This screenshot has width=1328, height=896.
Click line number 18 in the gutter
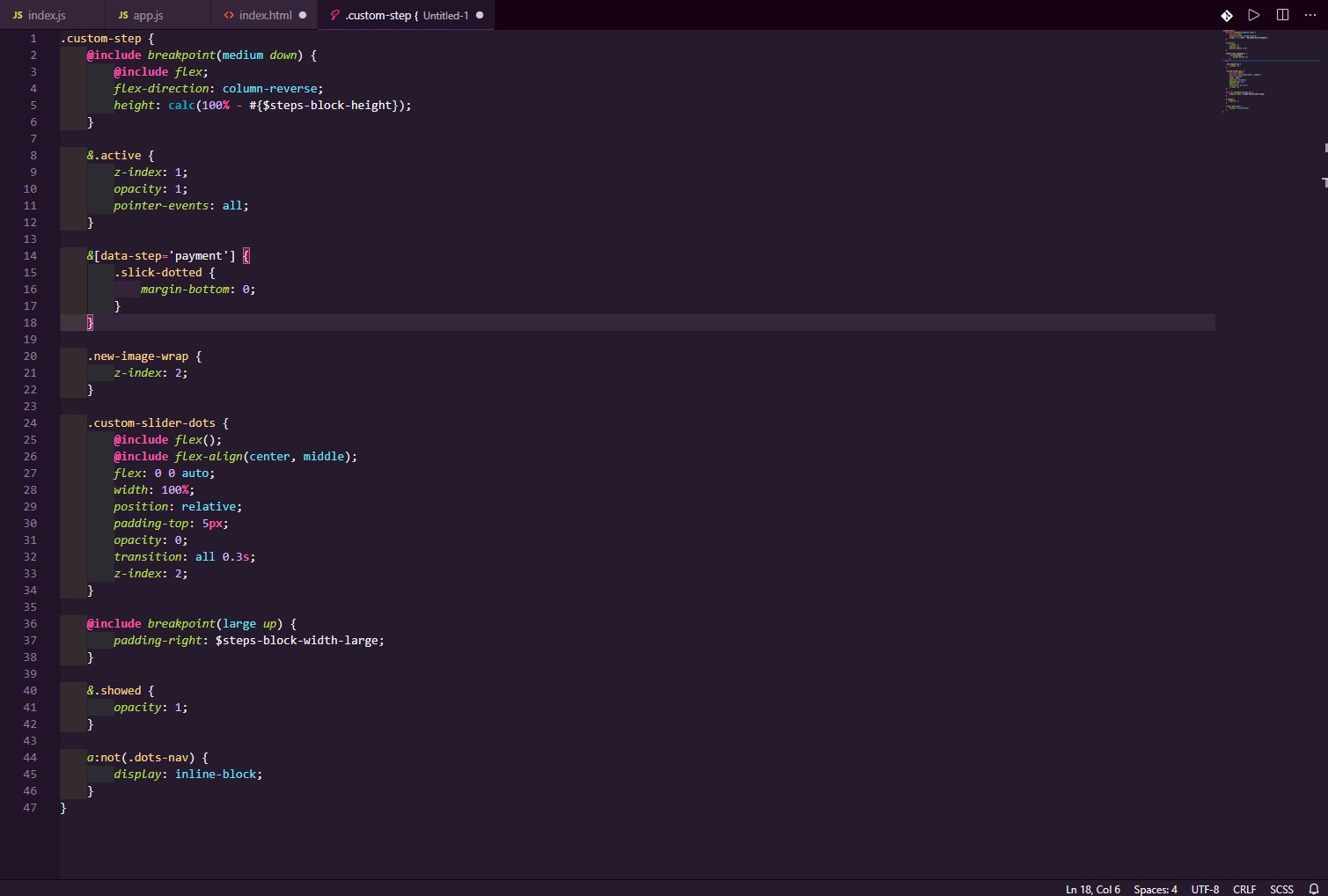[30, 322]
